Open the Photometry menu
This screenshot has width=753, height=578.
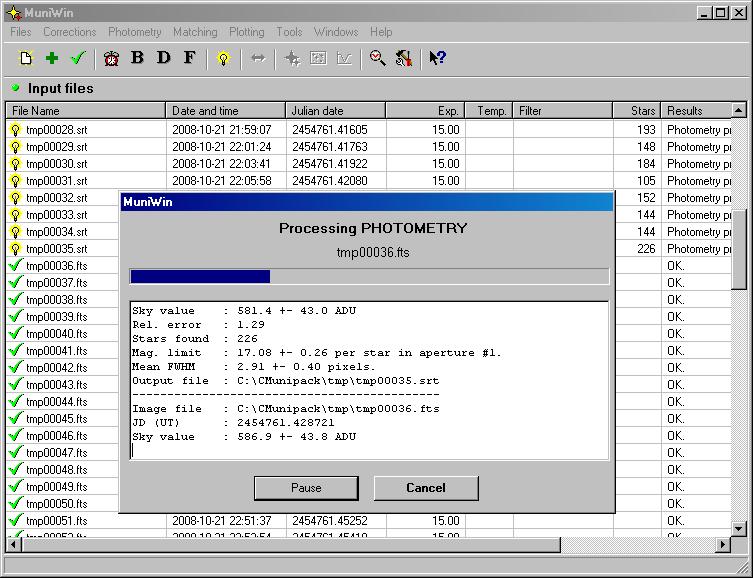[x=134, y=32]
